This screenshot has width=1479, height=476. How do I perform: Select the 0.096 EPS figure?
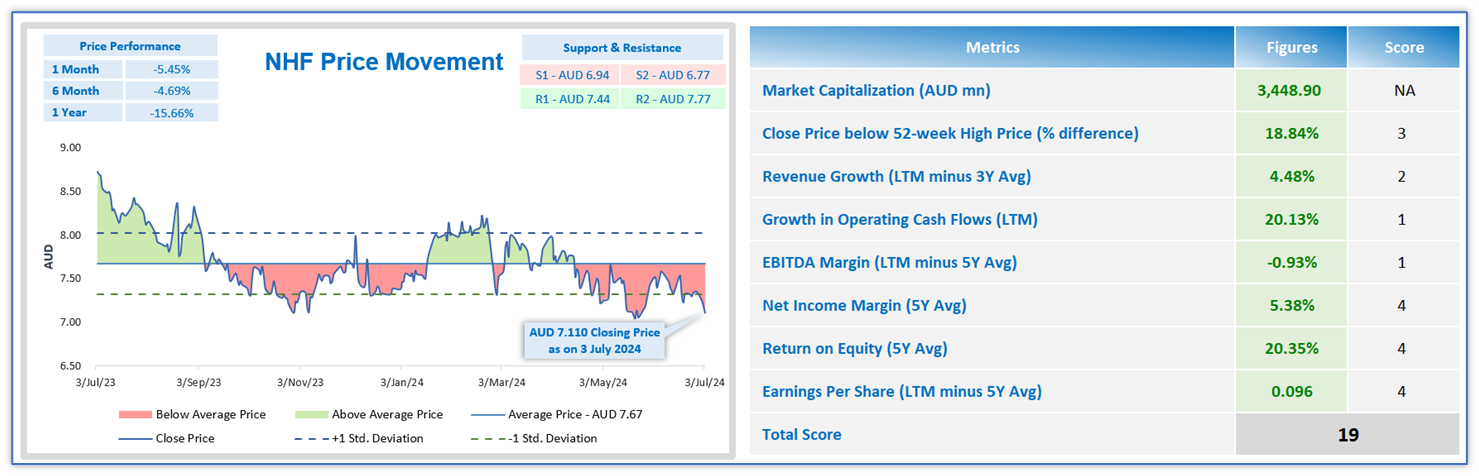(1290, 391)
